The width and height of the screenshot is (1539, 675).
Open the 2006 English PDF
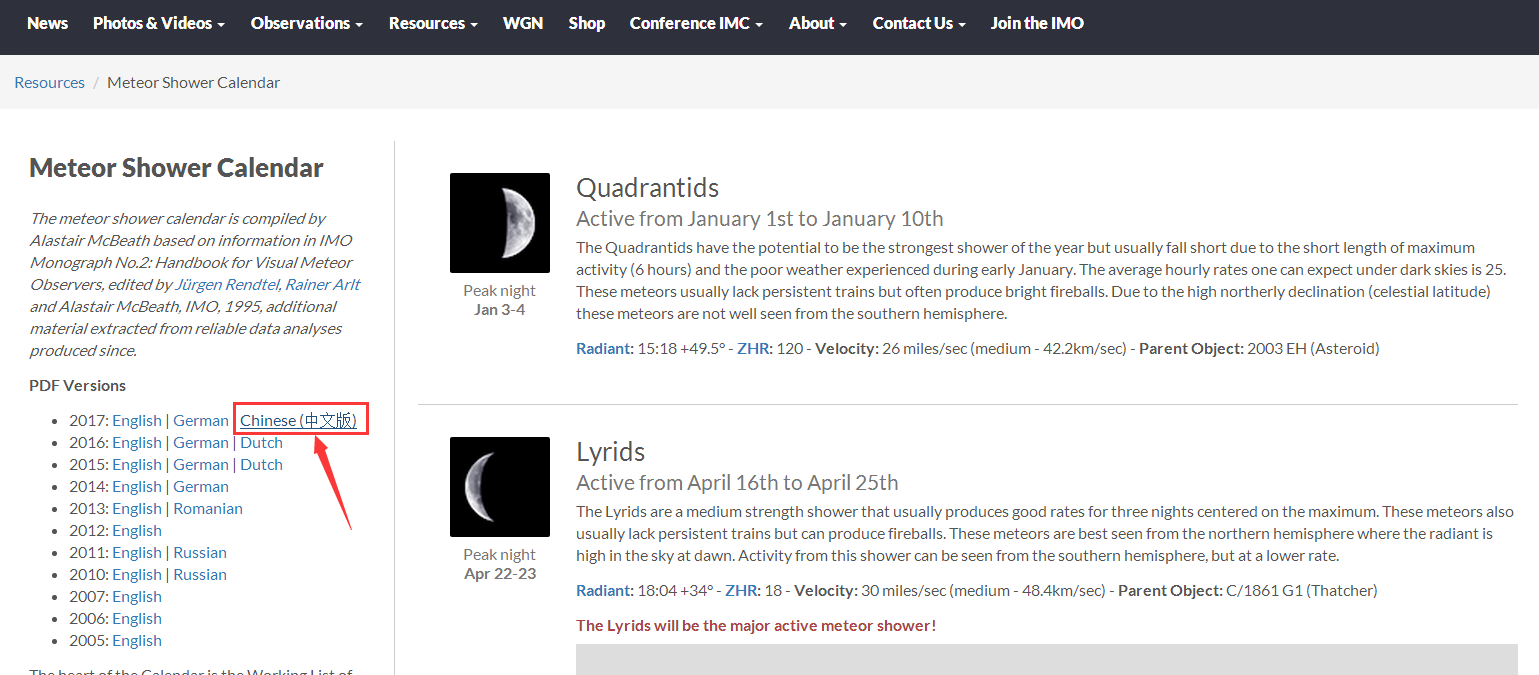click(x=136, y=618)
